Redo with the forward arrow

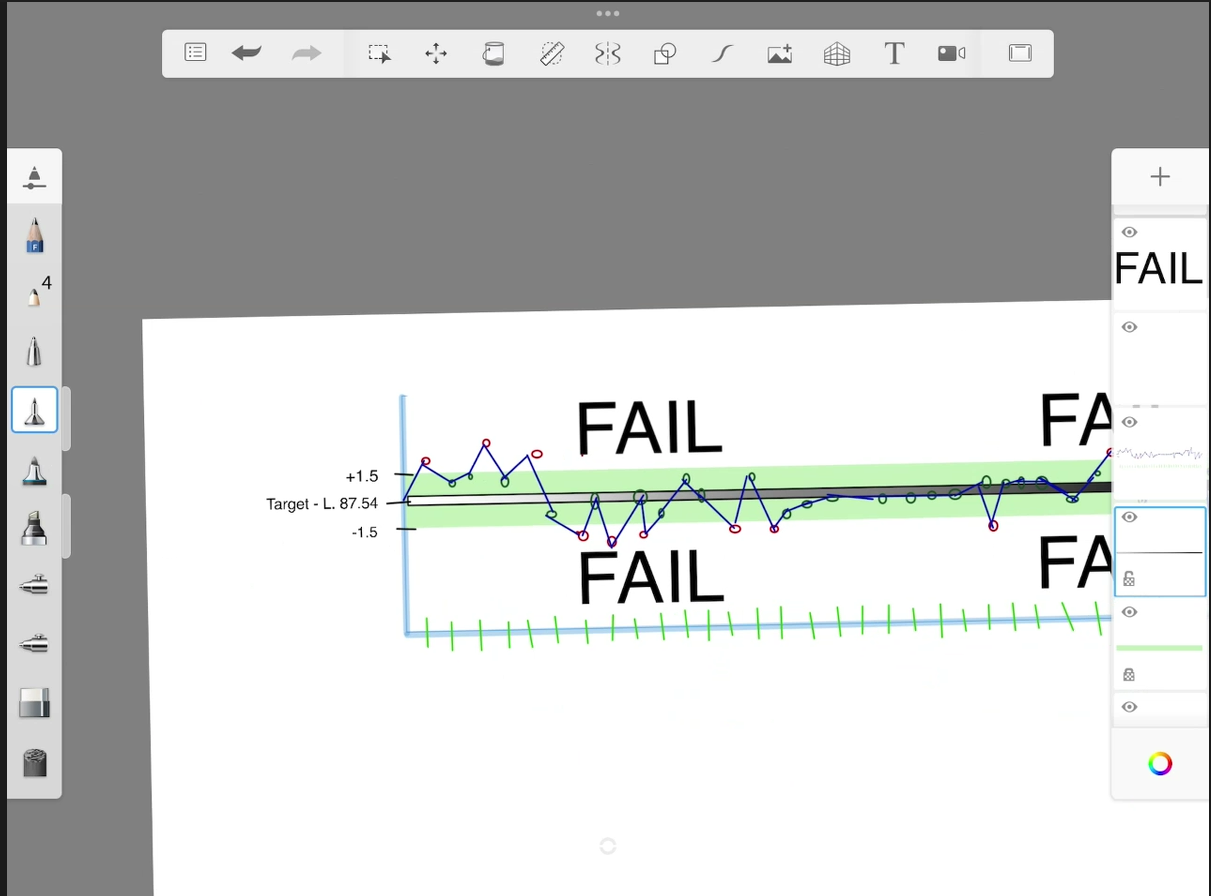306,53
